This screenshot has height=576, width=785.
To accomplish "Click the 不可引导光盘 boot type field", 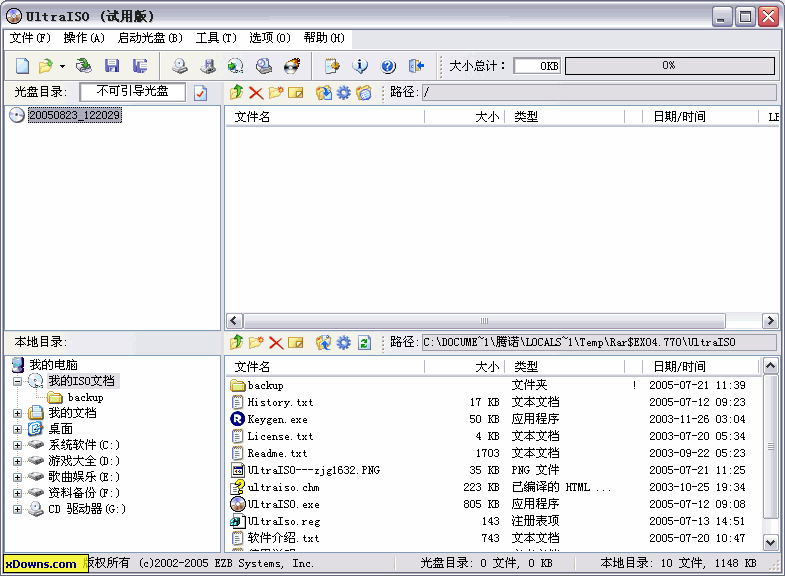I will point(133,92).
